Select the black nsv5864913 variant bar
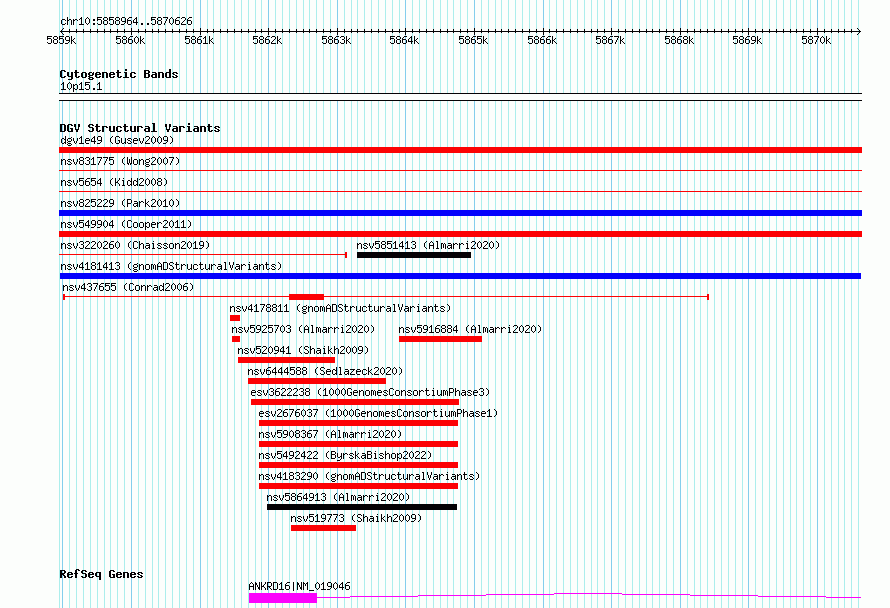Image resolution: width=890 pixels, height=608 pixels. (x=362, y=507)
